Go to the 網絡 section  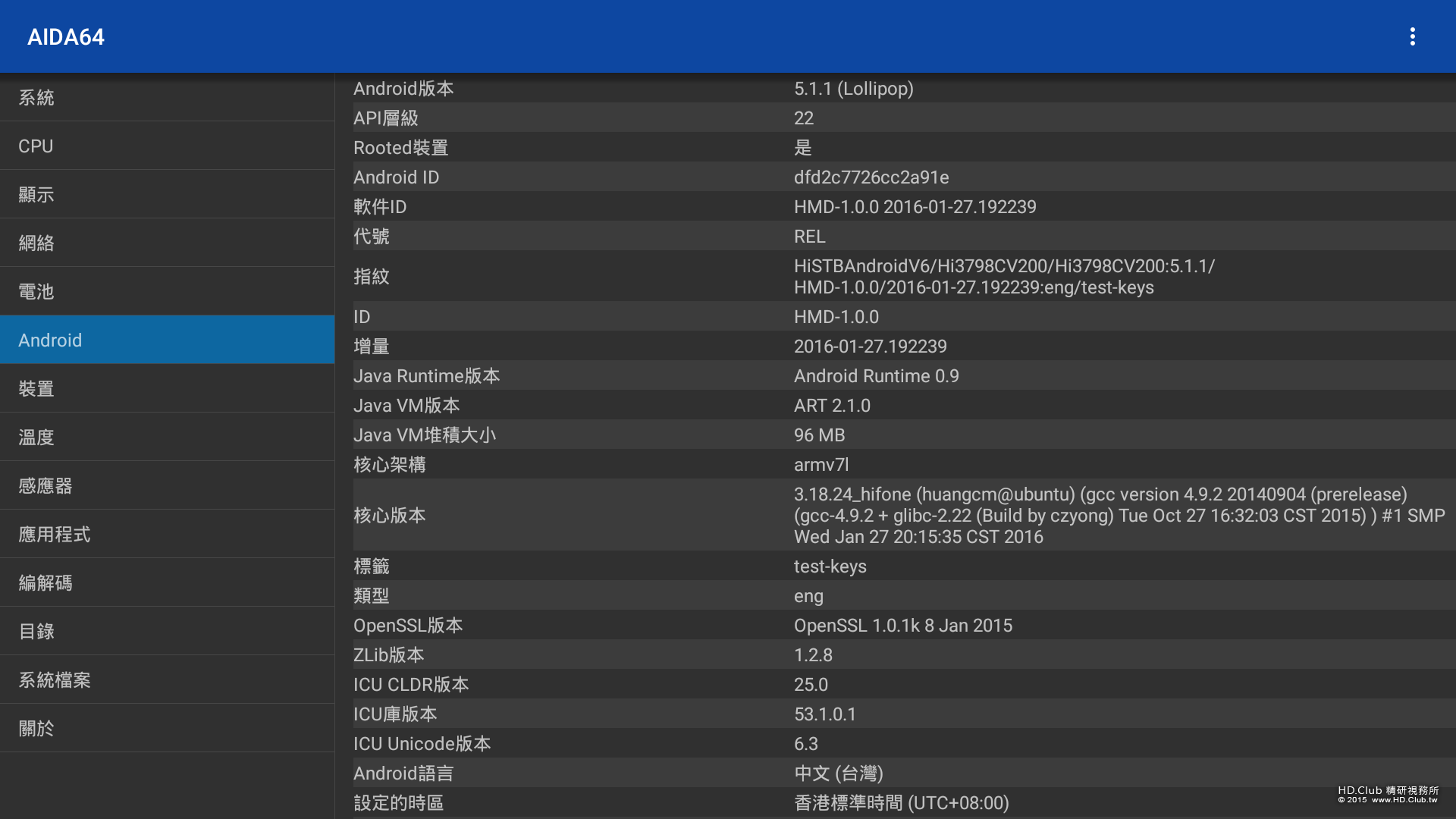click(x=167, y=243)
